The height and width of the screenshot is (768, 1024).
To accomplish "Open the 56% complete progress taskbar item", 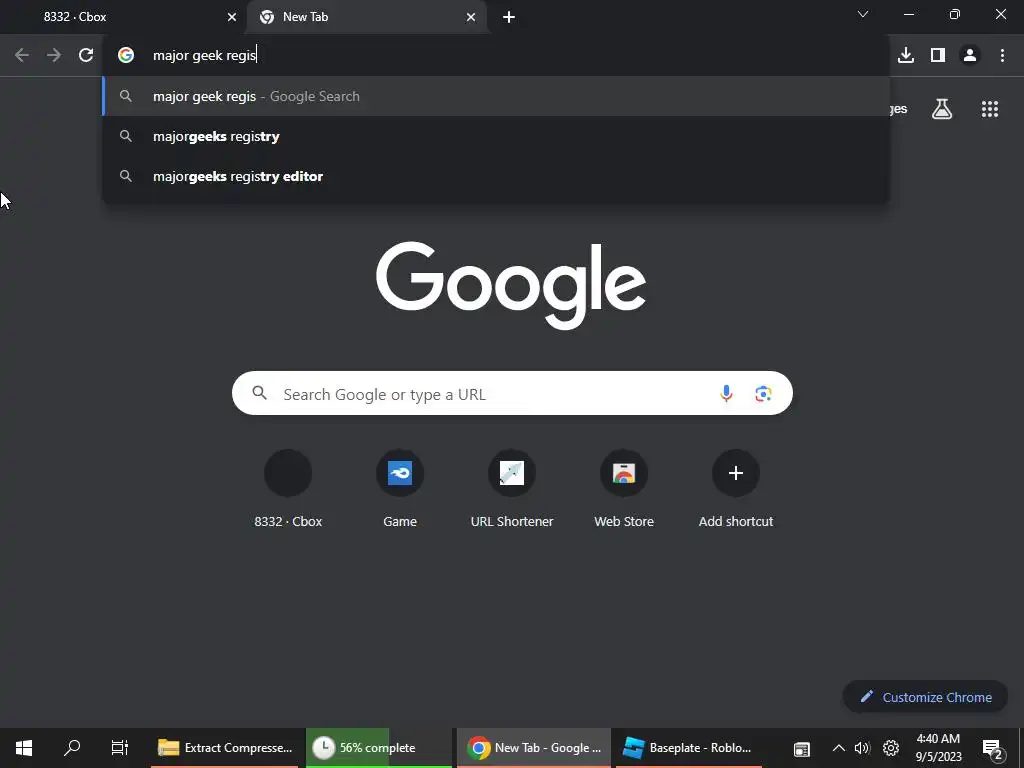I will pyautogui.click(x=379, y=748).
